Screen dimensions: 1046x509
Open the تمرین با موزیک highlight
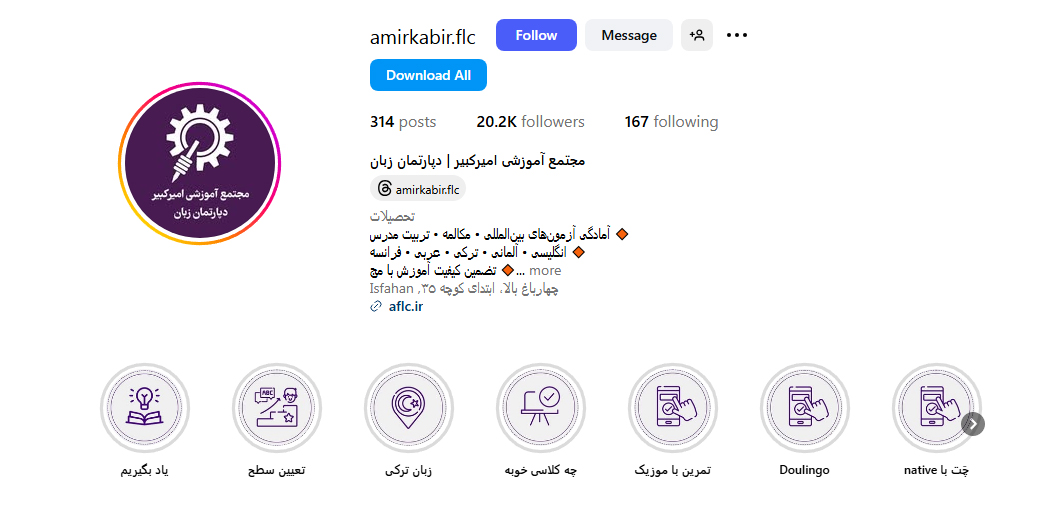click(x=672, y=407)
